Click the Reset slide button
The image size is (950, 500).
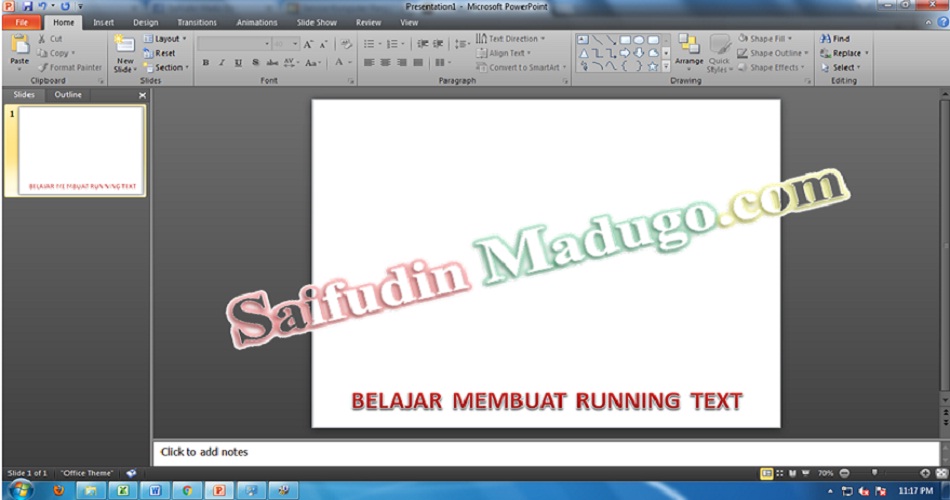pos(159,53)
